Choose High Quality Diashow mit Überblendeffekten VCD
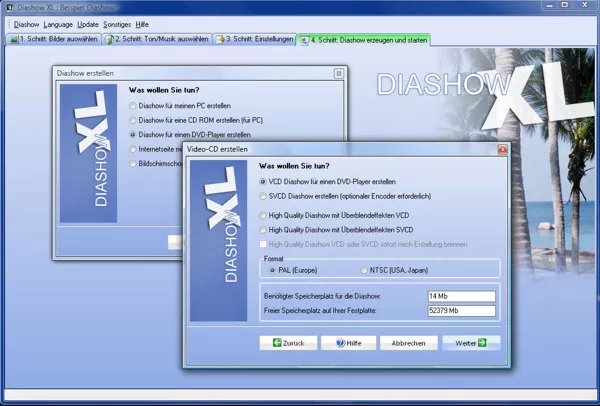600x406 pixels. tap(263, 215)
